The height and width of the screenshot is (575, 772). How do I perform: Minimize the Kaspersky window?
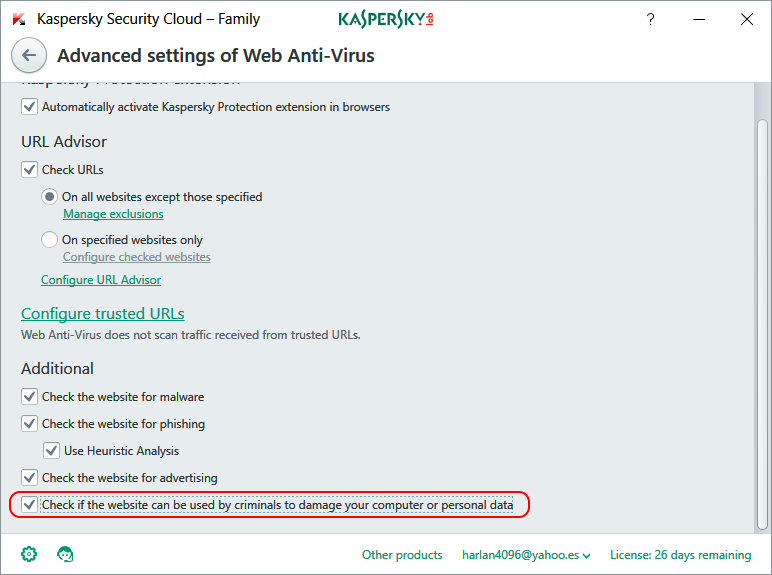point(698,19)
